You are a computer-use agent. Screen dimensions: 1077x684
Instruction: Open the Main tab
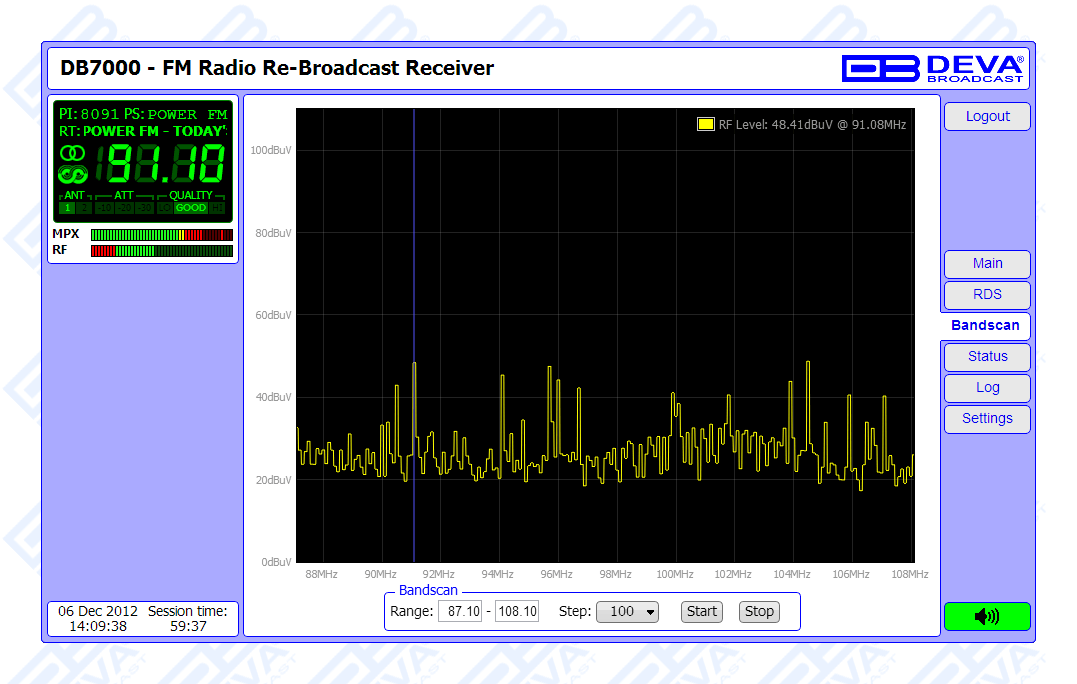[x=987, y=264]
